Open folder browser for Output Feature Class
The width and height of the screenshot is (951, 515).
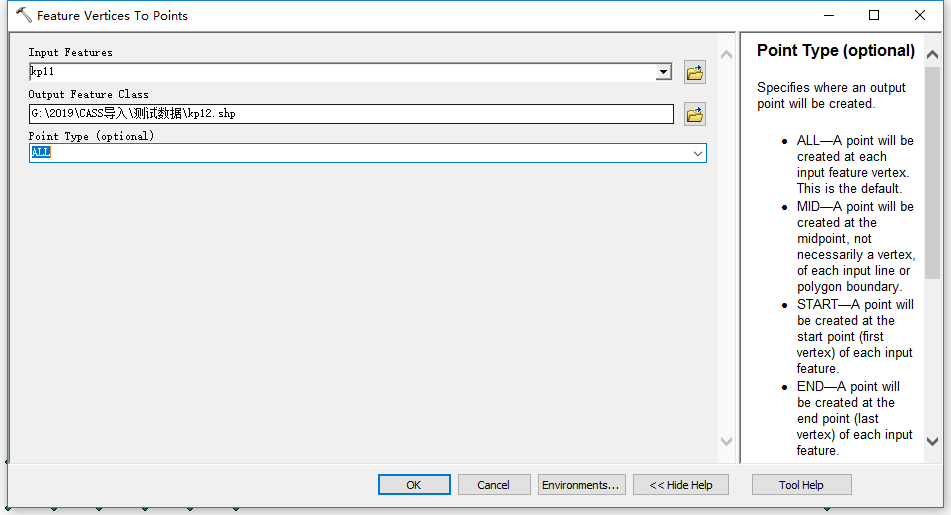click(694, 114)
